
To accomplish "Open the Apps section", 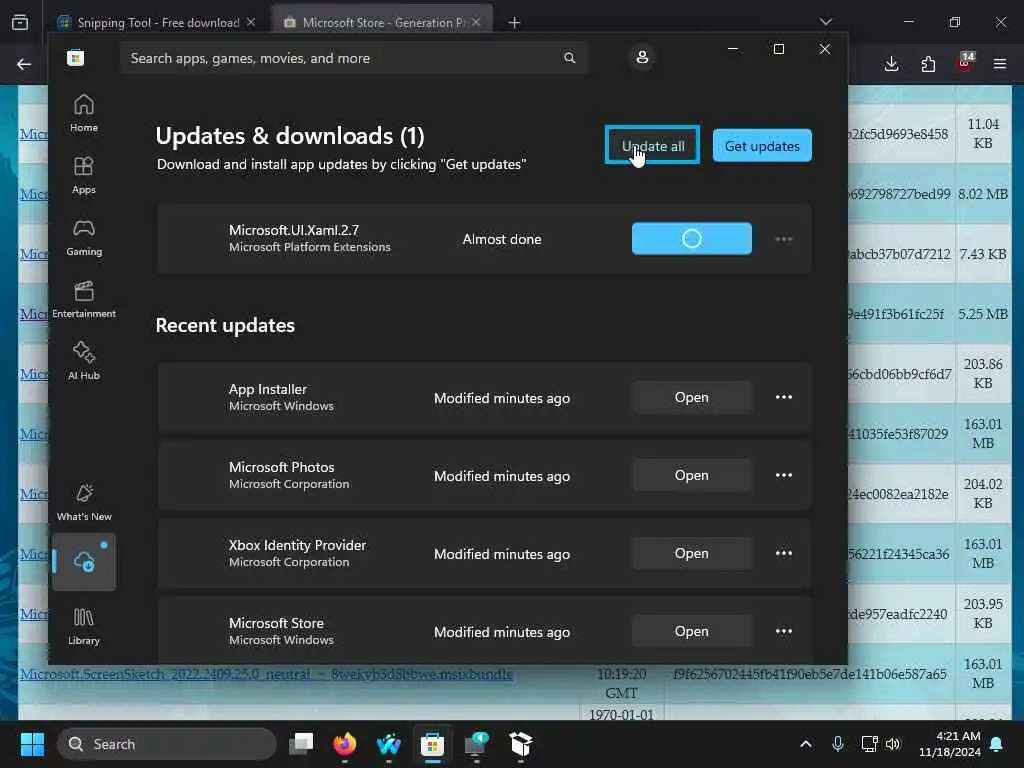I will tap(84, 175).
